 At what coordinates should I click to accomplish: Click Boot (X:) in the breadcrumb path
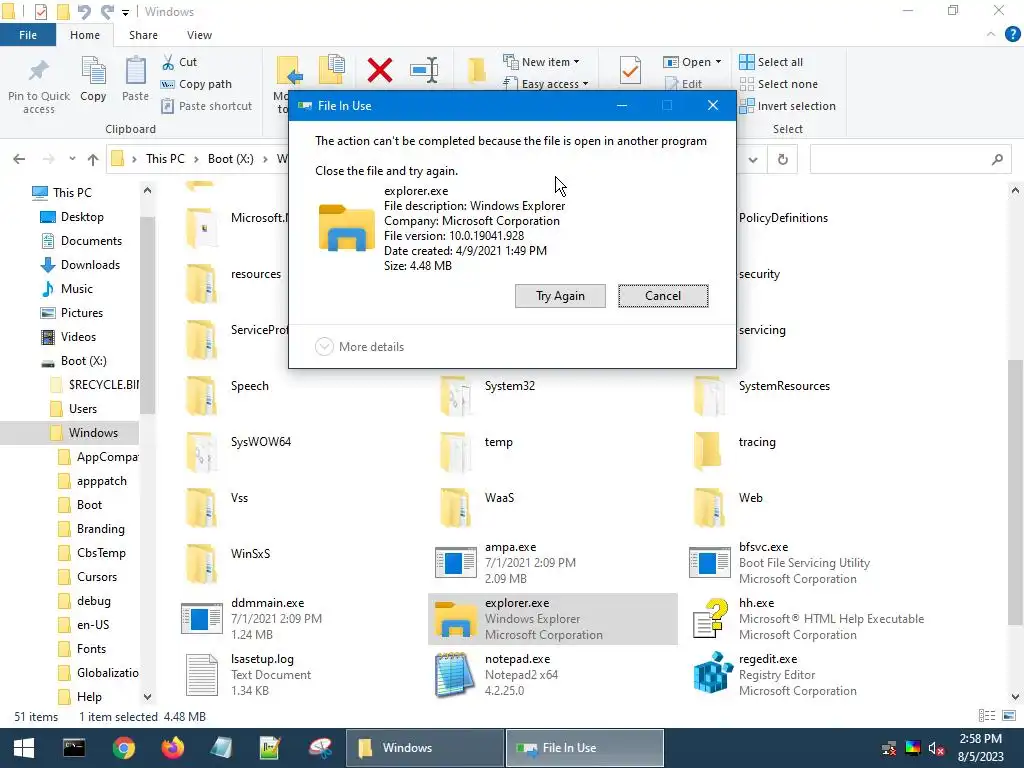(231, 159)
